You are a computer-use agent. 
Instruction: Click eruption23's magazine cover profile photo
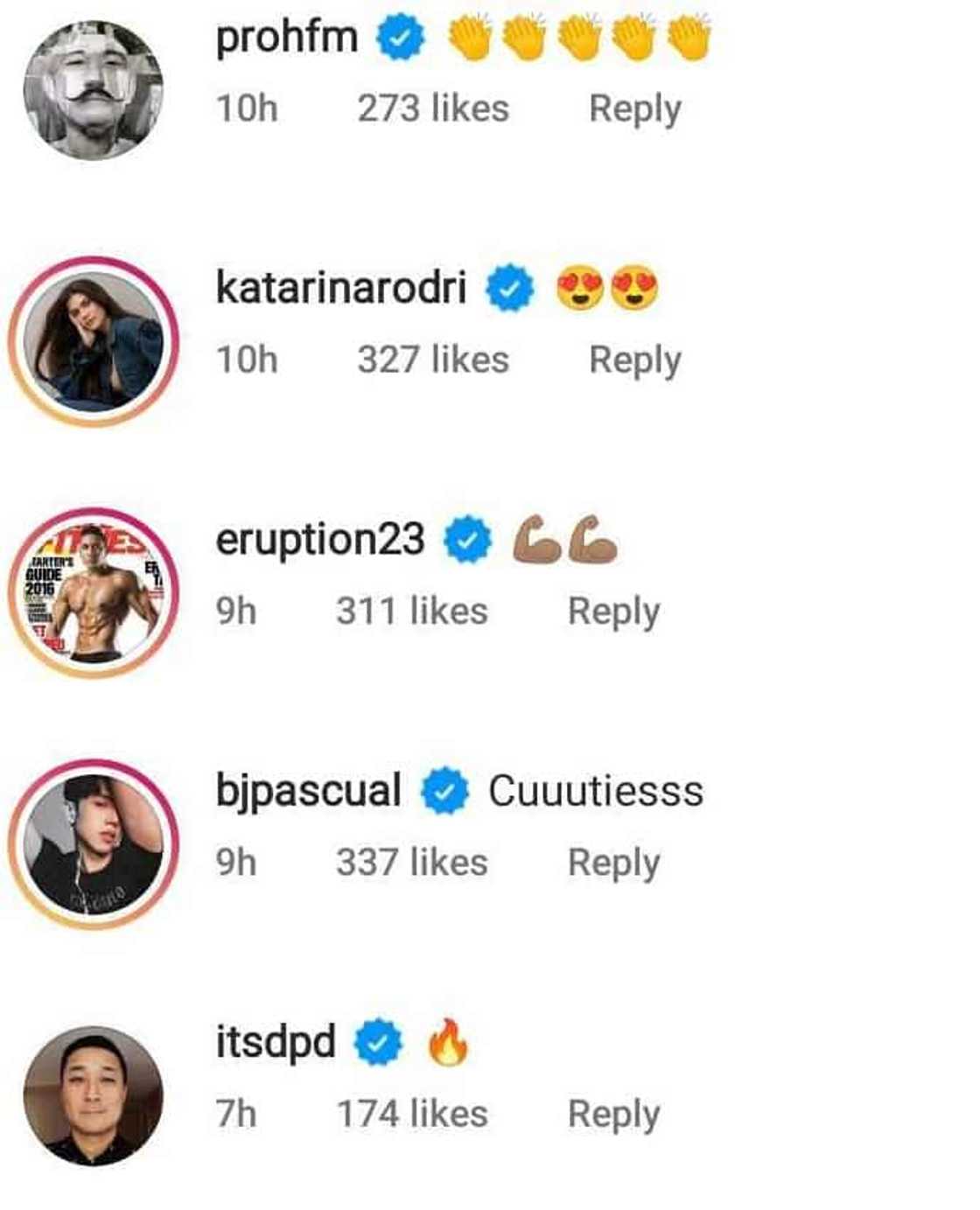tap(87, 582)
